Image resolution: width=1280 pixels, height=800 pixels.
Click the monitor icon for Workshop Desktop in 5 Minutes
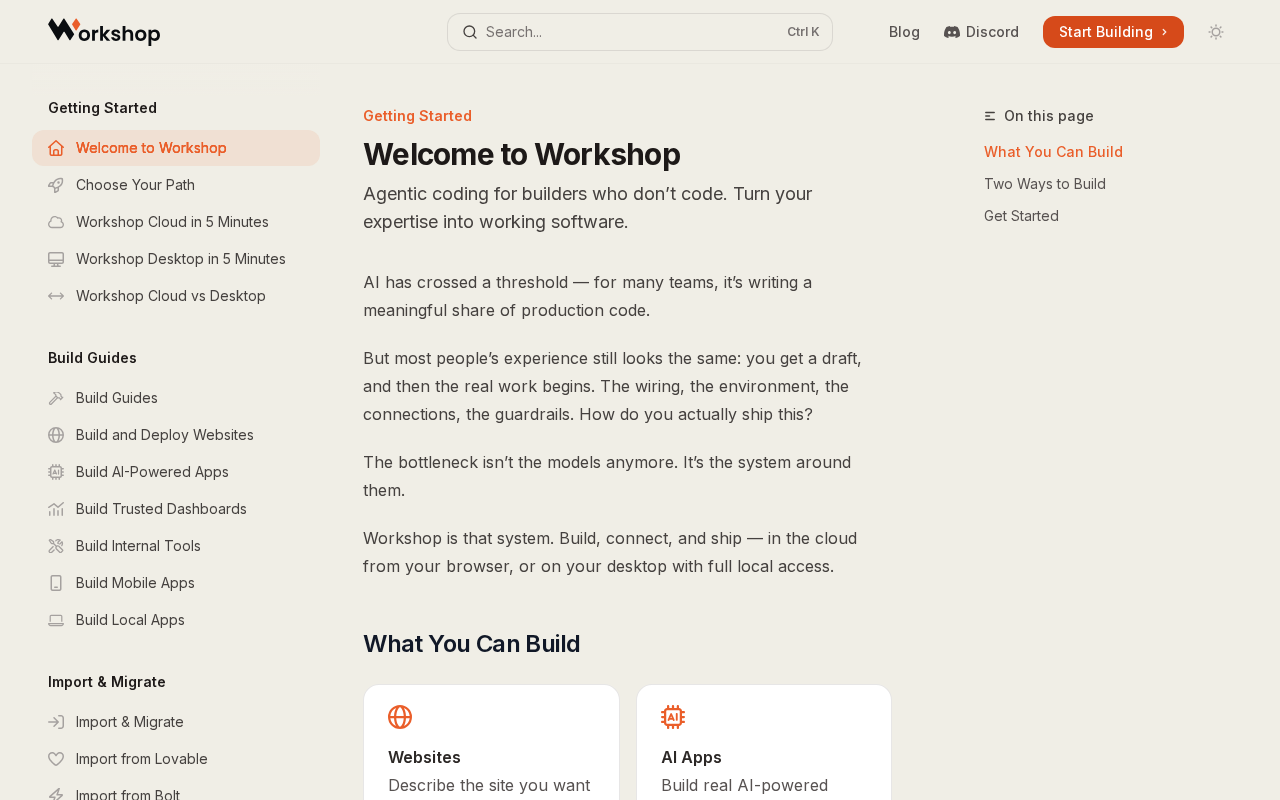56,259
